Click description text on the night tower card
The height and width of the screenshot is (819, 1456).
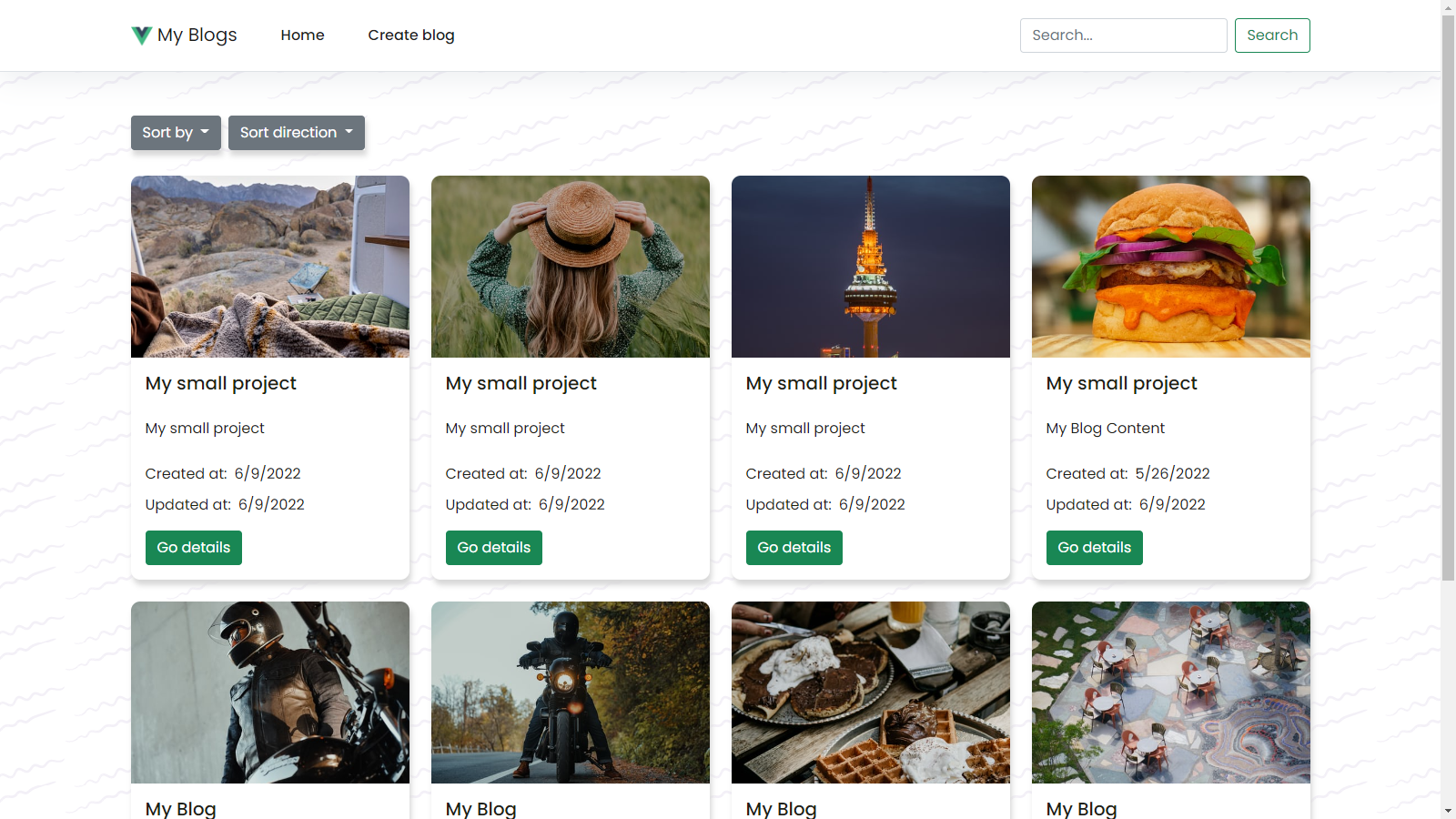click(805, 429)
